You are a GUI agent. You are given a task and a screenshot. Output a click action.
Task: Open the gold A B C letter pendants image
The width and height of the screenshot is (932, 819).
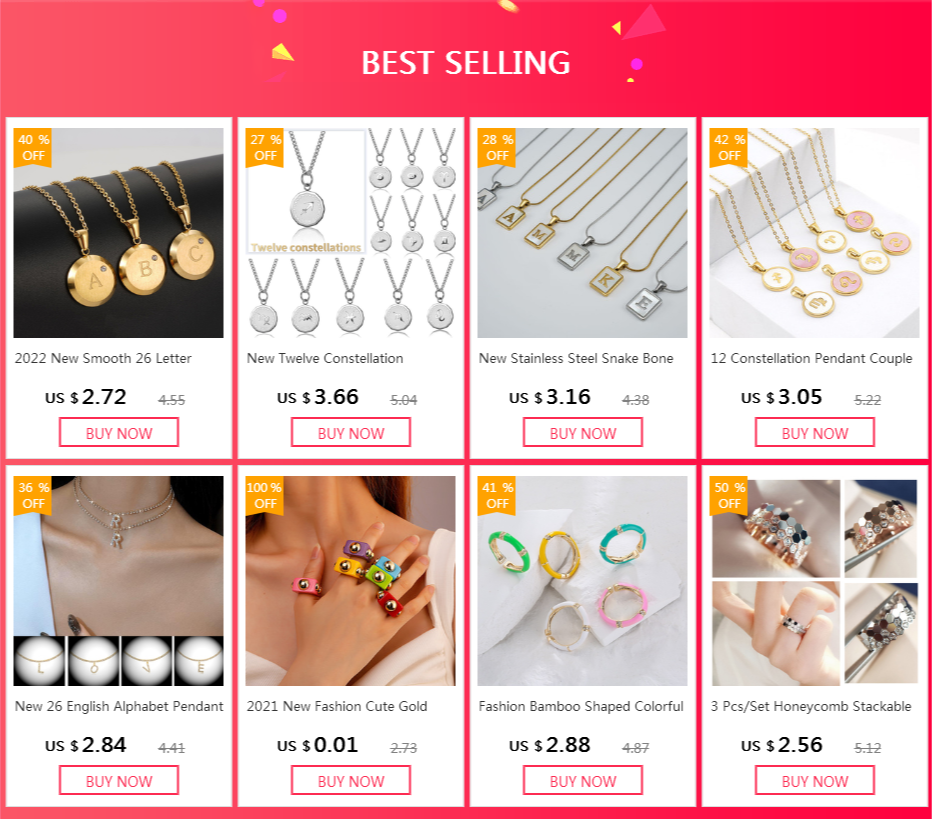(x=119, y=233)
